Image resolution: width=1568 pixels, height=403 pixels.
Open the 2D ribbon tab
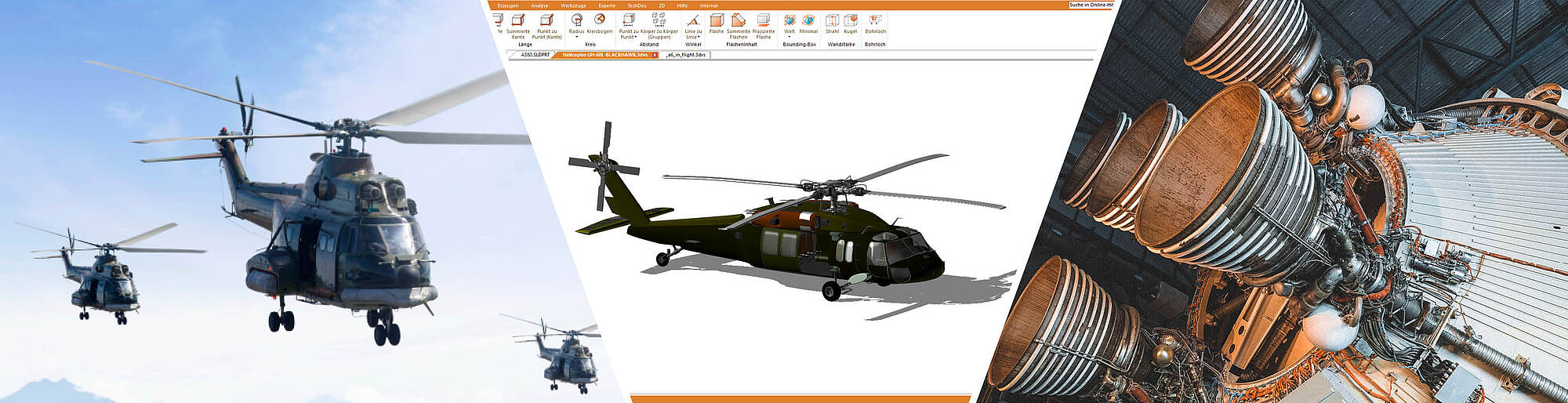click(x=662, y=5)
